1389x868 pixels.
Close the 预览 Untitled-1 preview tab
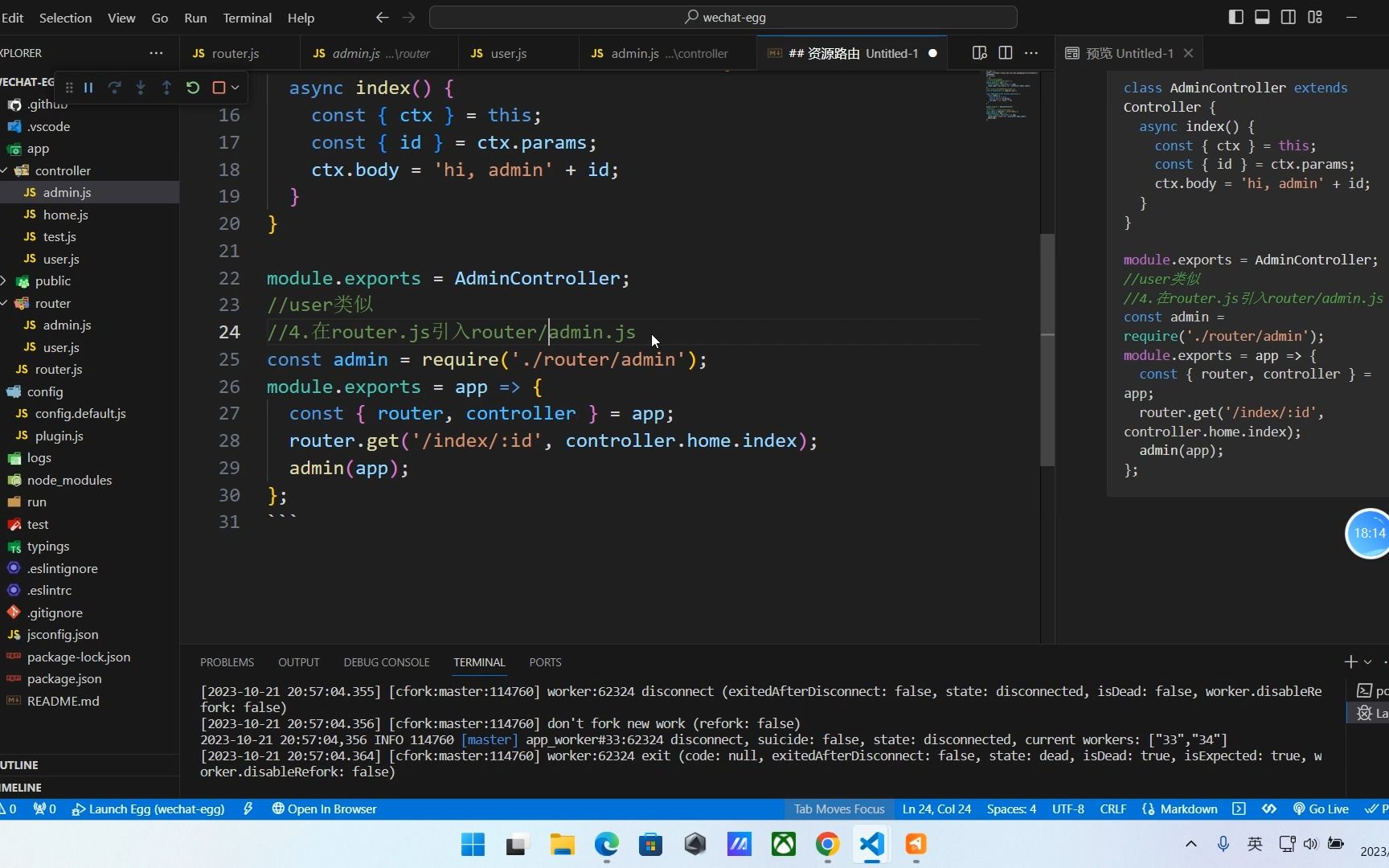click(x=1188, y=53)
